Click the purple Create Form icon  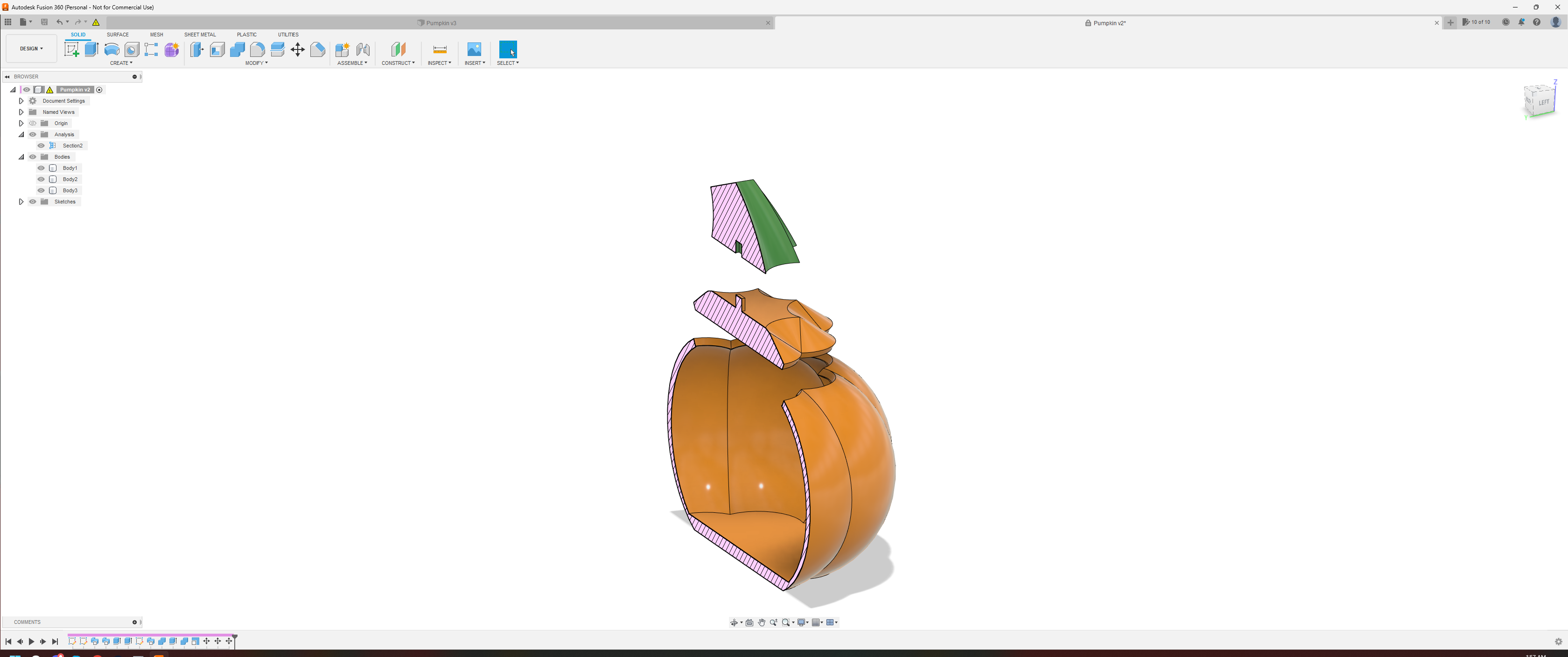pyautogui.click(x=172, y=49)
